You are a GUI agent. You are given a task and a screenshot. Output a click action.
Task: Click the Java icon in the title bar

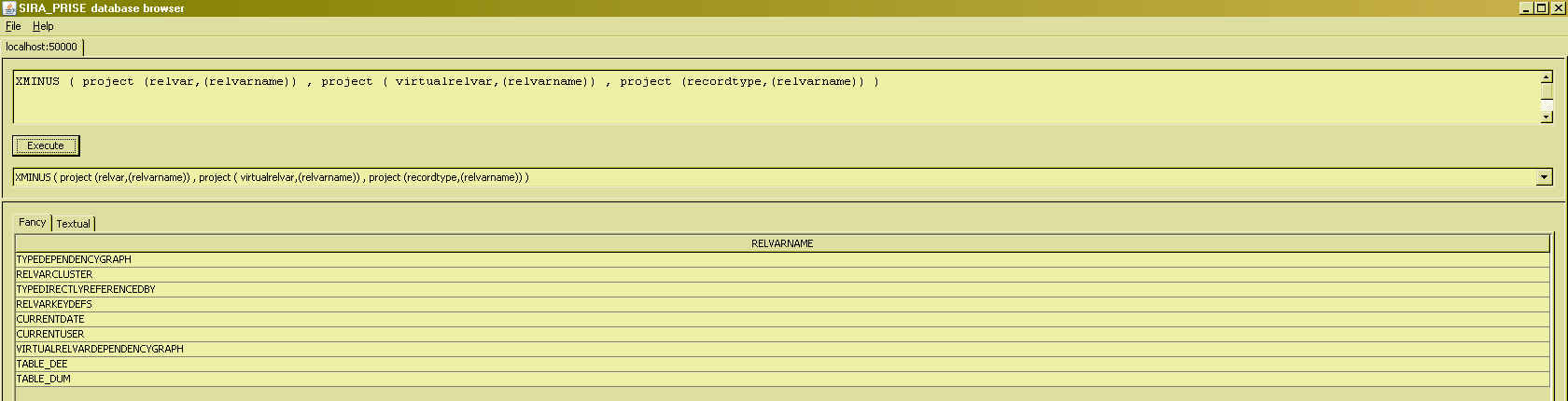coord(8,8)
